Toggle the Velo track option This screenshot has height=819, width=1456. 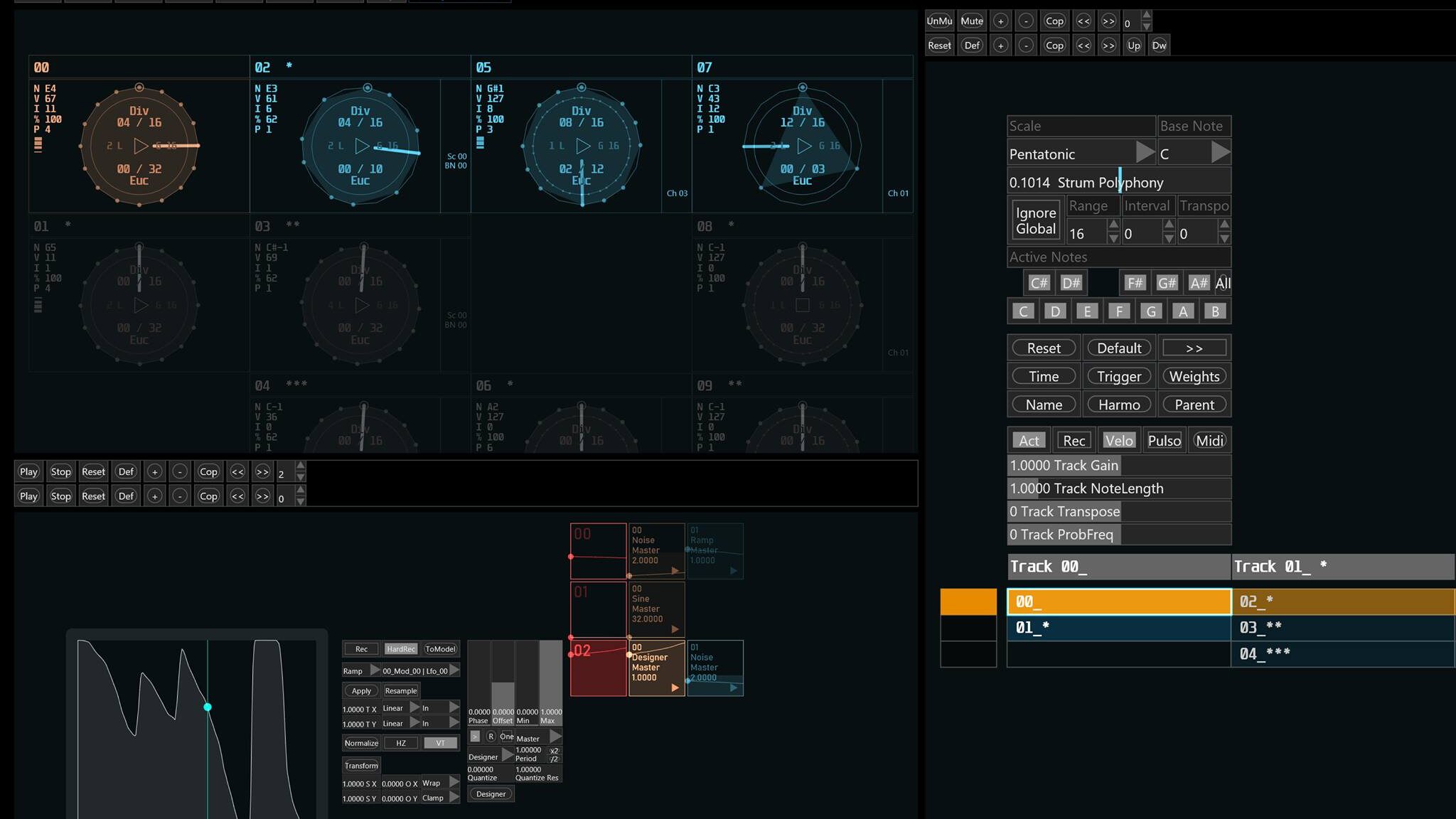click(1118, 441)
